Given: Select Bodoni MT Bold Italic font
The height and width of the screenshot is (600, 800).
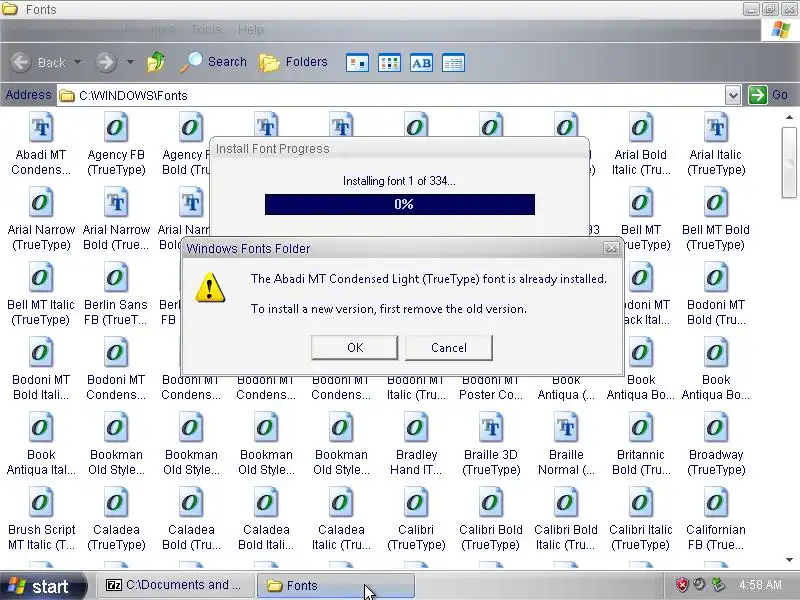Looking at the screenshot, I should tap(41, 369).
